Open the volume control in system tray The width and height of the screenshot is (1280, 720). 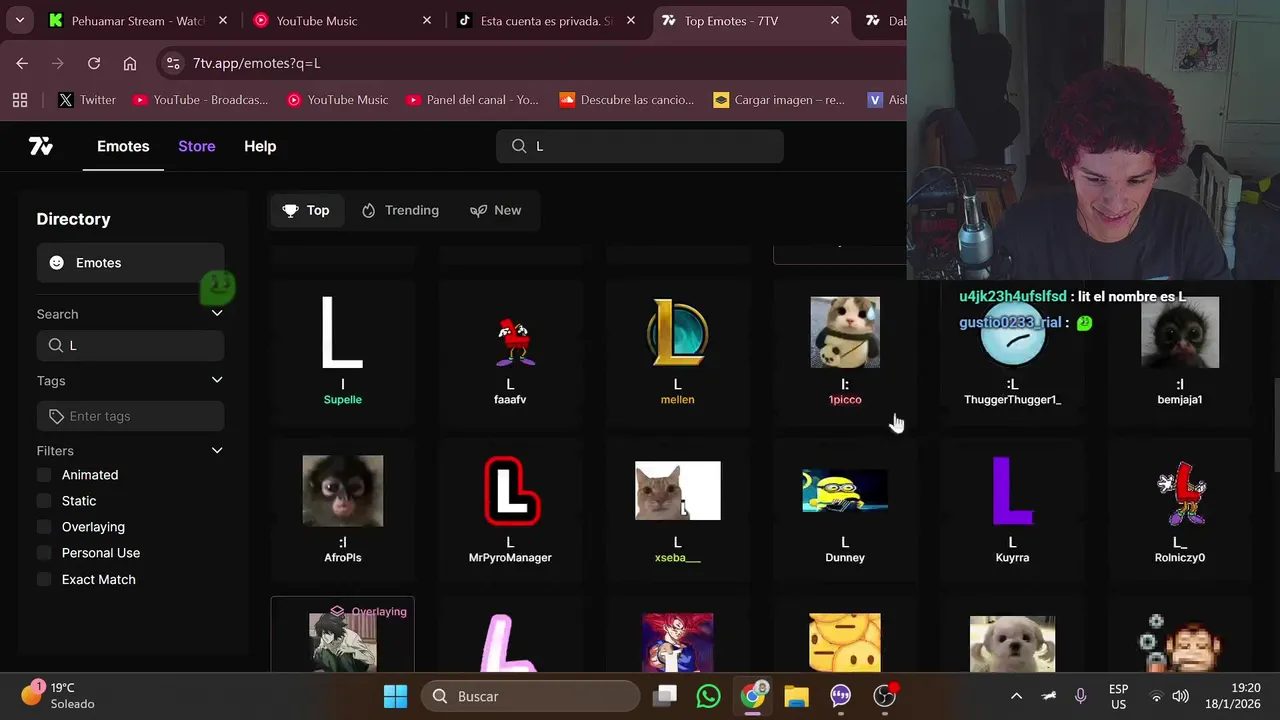coord(1180,696)
